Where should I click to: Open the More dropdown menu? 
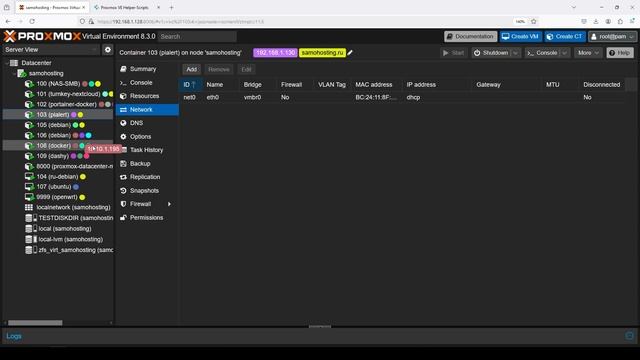coord(588,53)
